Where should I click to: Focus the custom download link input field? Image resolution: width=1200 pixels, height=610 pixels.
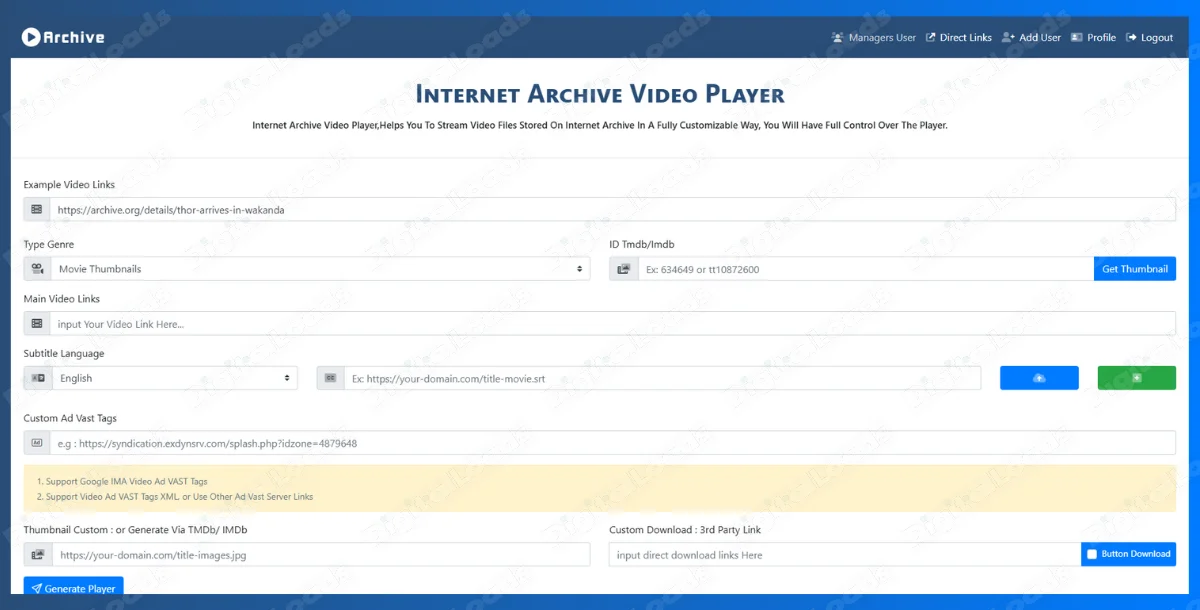click(x=844, y=555)
